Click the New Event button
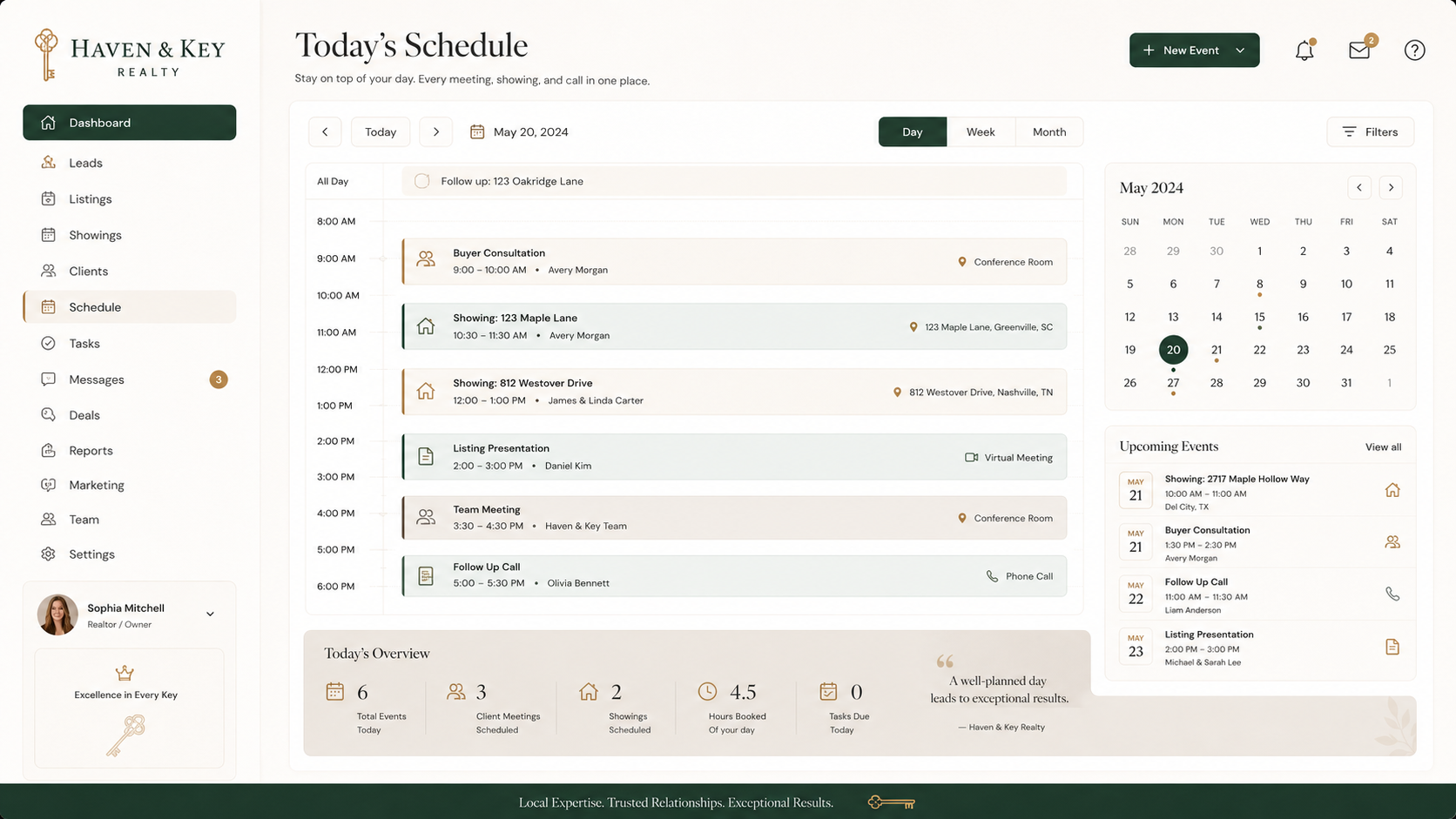The width and height of the screenshot is (1456, 819). [1194, 50]
